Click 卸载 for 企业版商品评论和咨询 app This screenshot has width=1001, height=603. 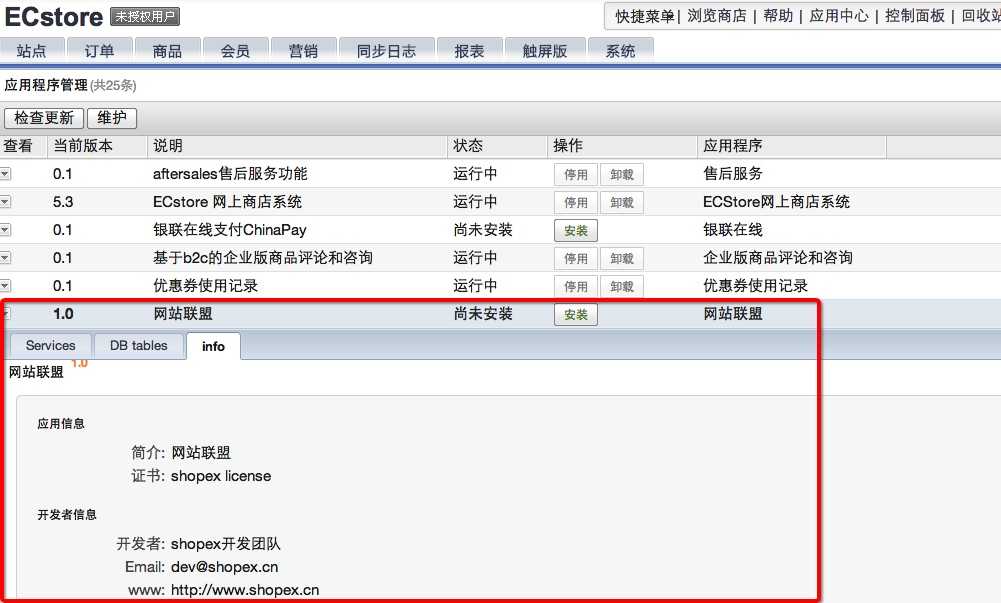[622, 258]
